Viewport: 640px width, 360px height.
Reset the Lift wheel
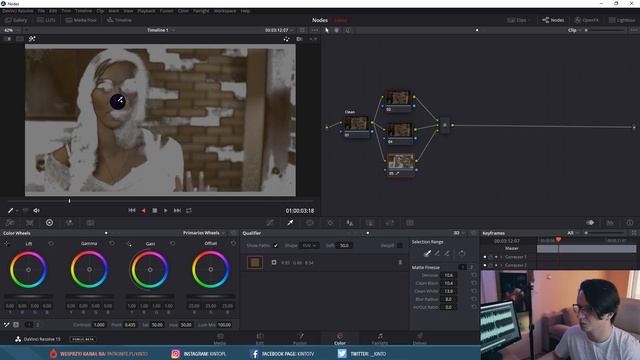point(51,244)
